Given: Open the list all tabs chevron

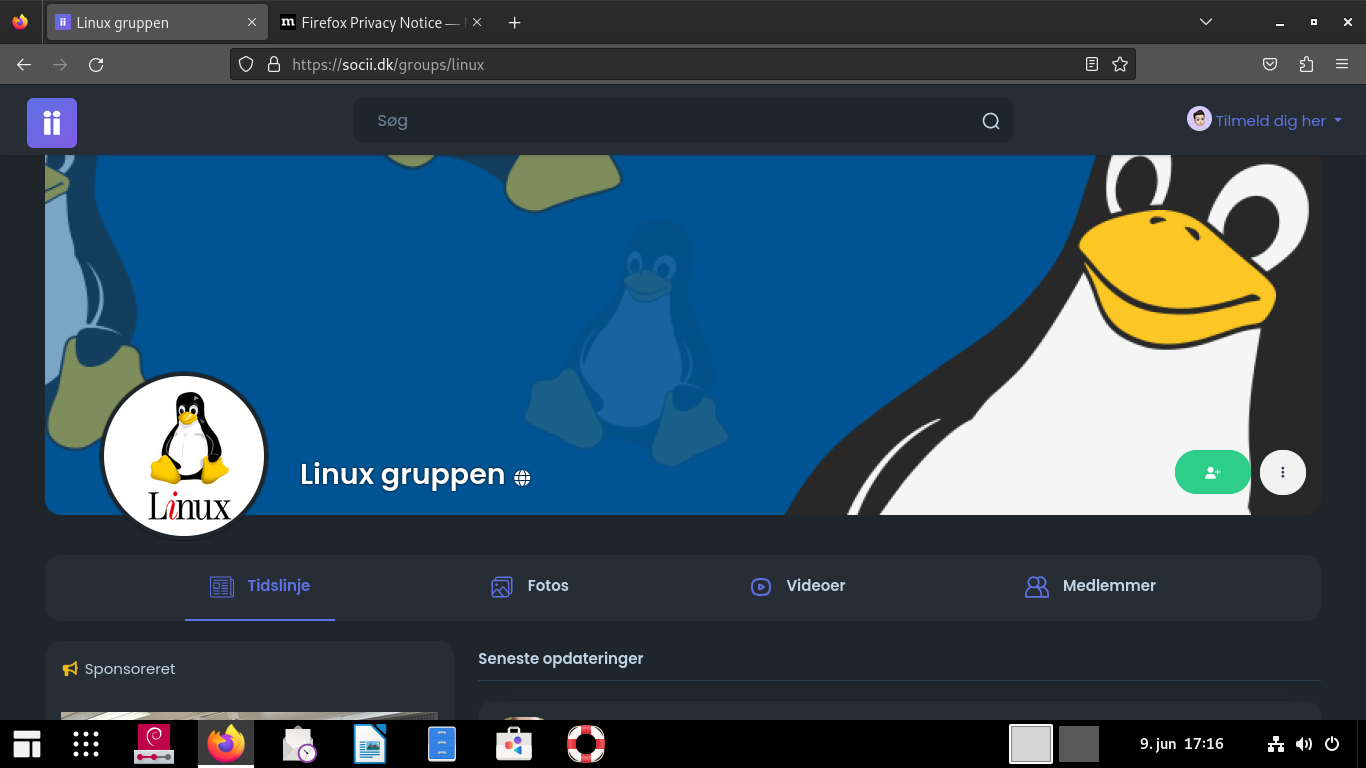Looking at the screenshot, I should click(x=1206, y=22).
